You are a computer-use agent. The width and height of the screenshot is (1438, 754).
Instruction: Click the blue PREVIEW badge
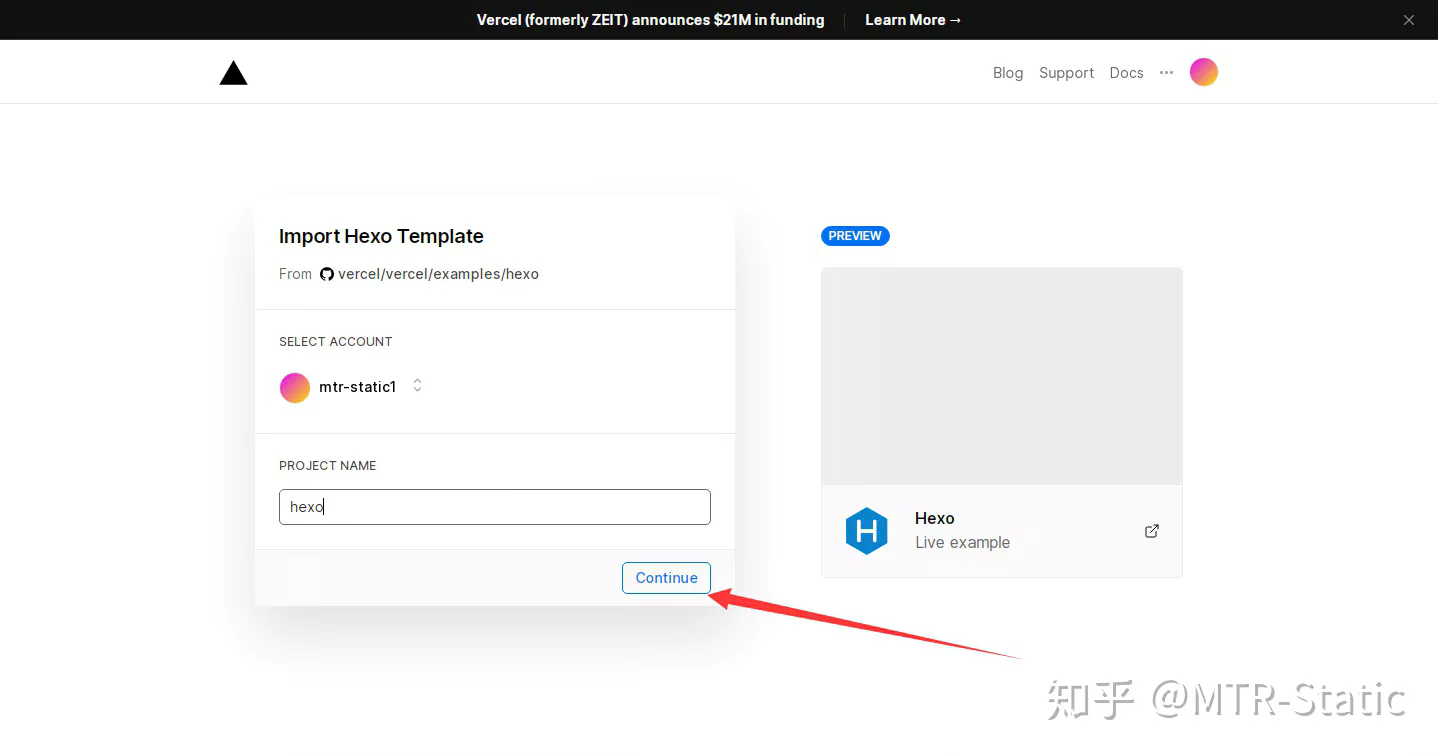coord(855,236)
